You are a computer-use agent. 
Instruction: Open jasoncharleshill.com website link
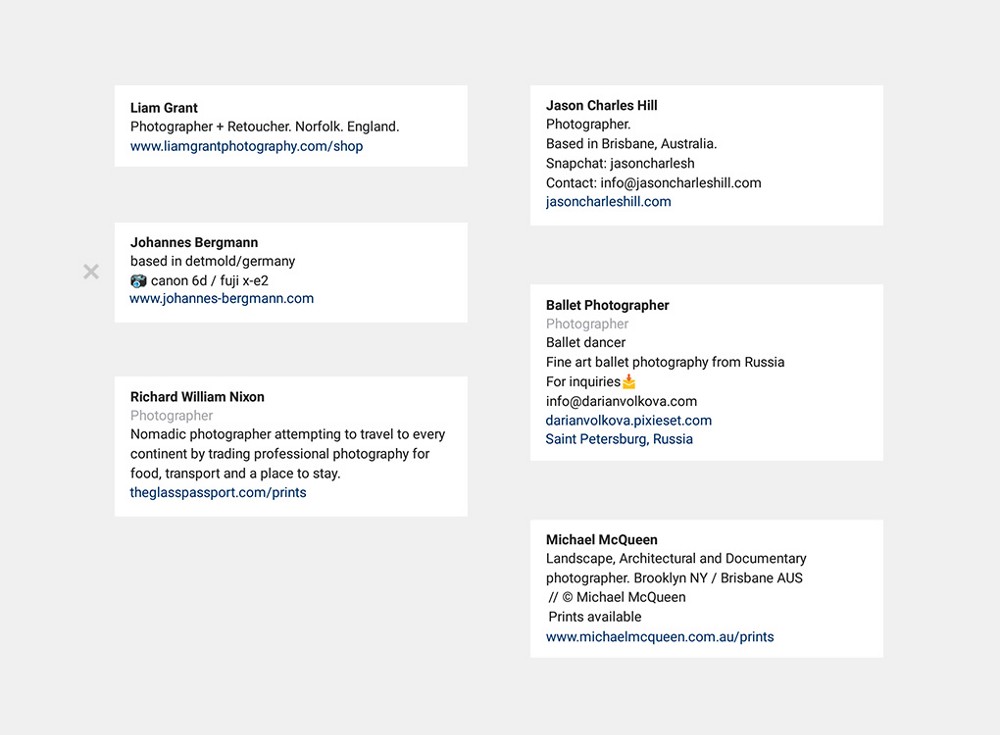pyautogui.click(x=608, y=202)
